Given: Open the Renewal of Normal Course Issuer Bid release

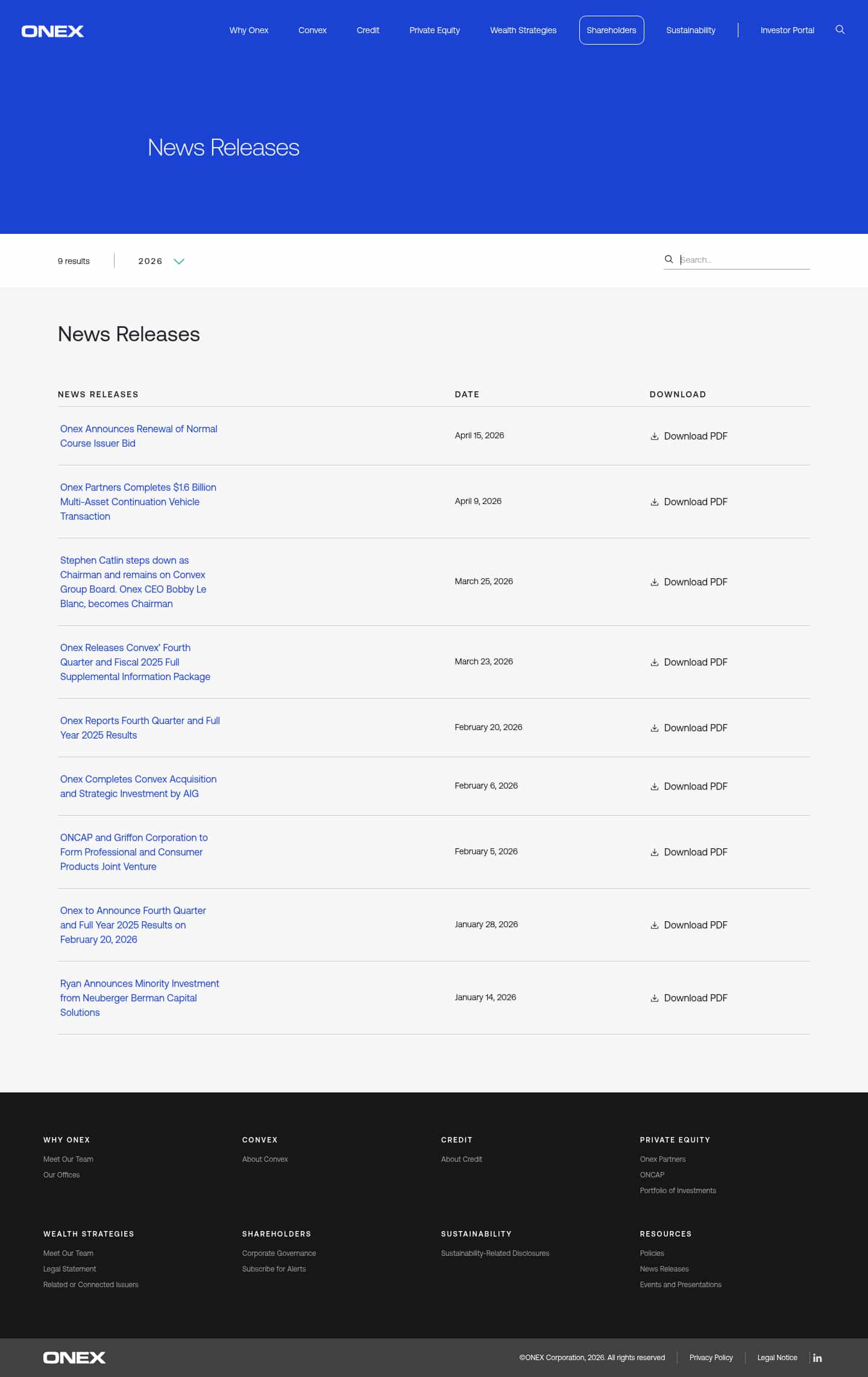Looking at the screenshot, I should [x=139, y=436].
